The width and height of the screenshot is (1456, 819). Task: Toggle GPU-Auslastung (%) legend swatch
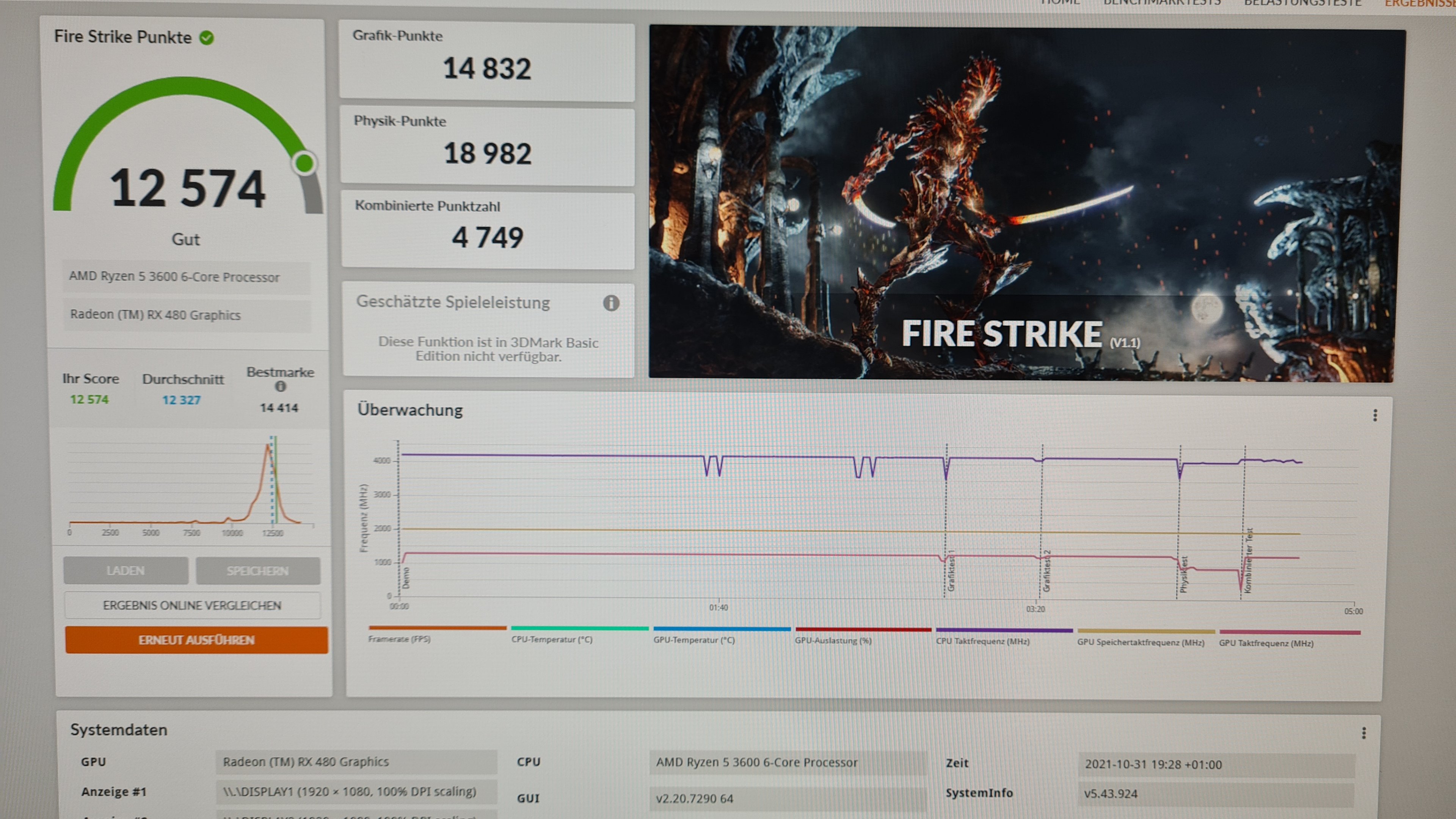(x=863, y=630)
